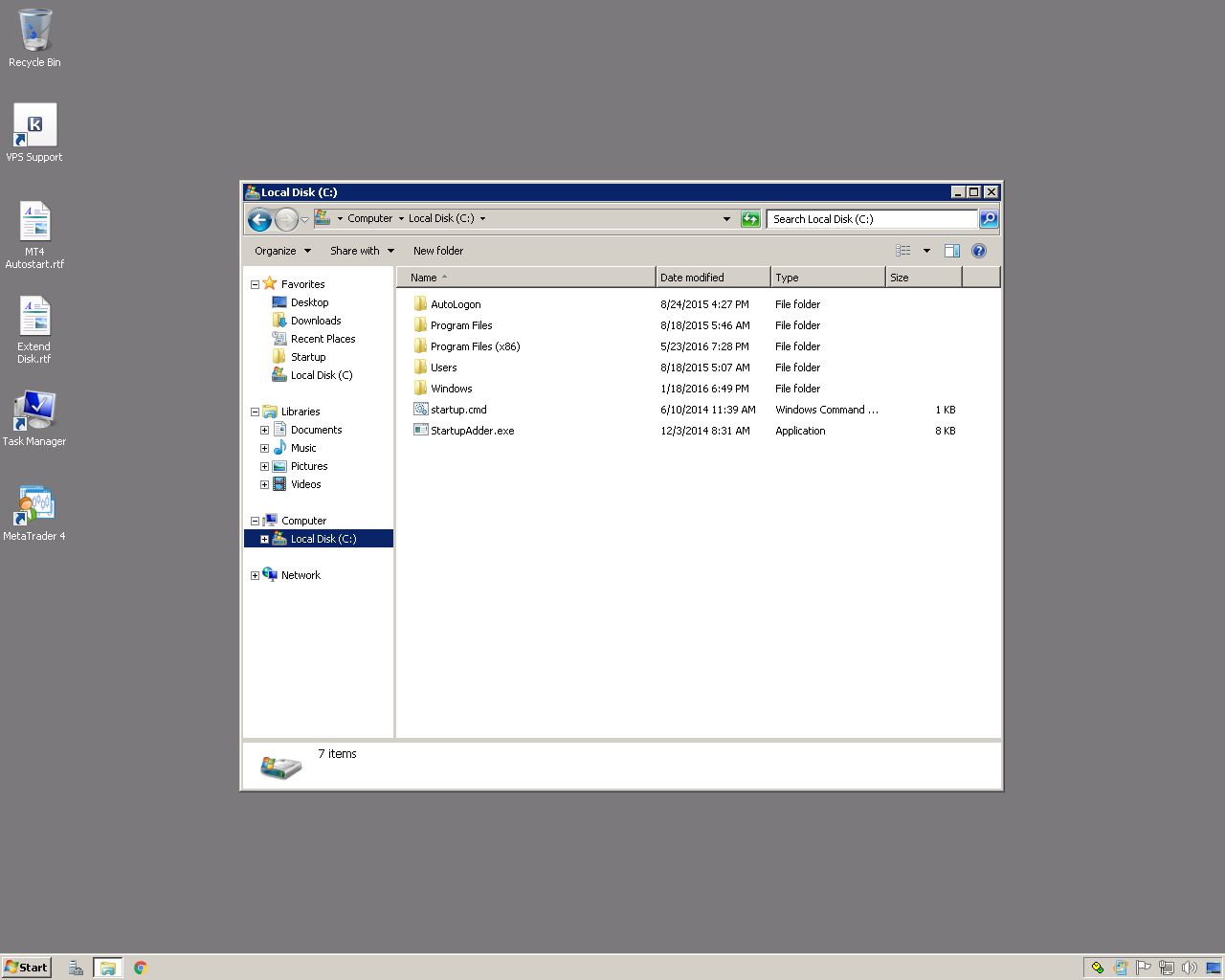
Task: Open MetaTrader 4 desktop shortcut
Action: (x=34, y=505)
